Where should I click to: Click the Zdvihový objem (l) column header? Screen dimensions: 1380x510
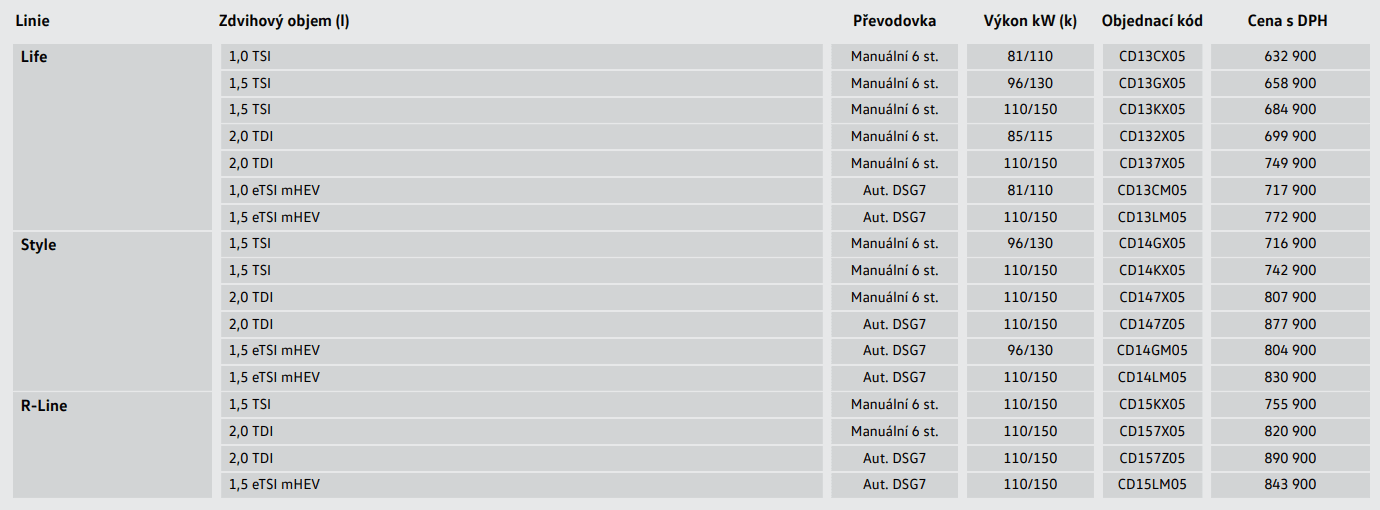pos(284,20)
